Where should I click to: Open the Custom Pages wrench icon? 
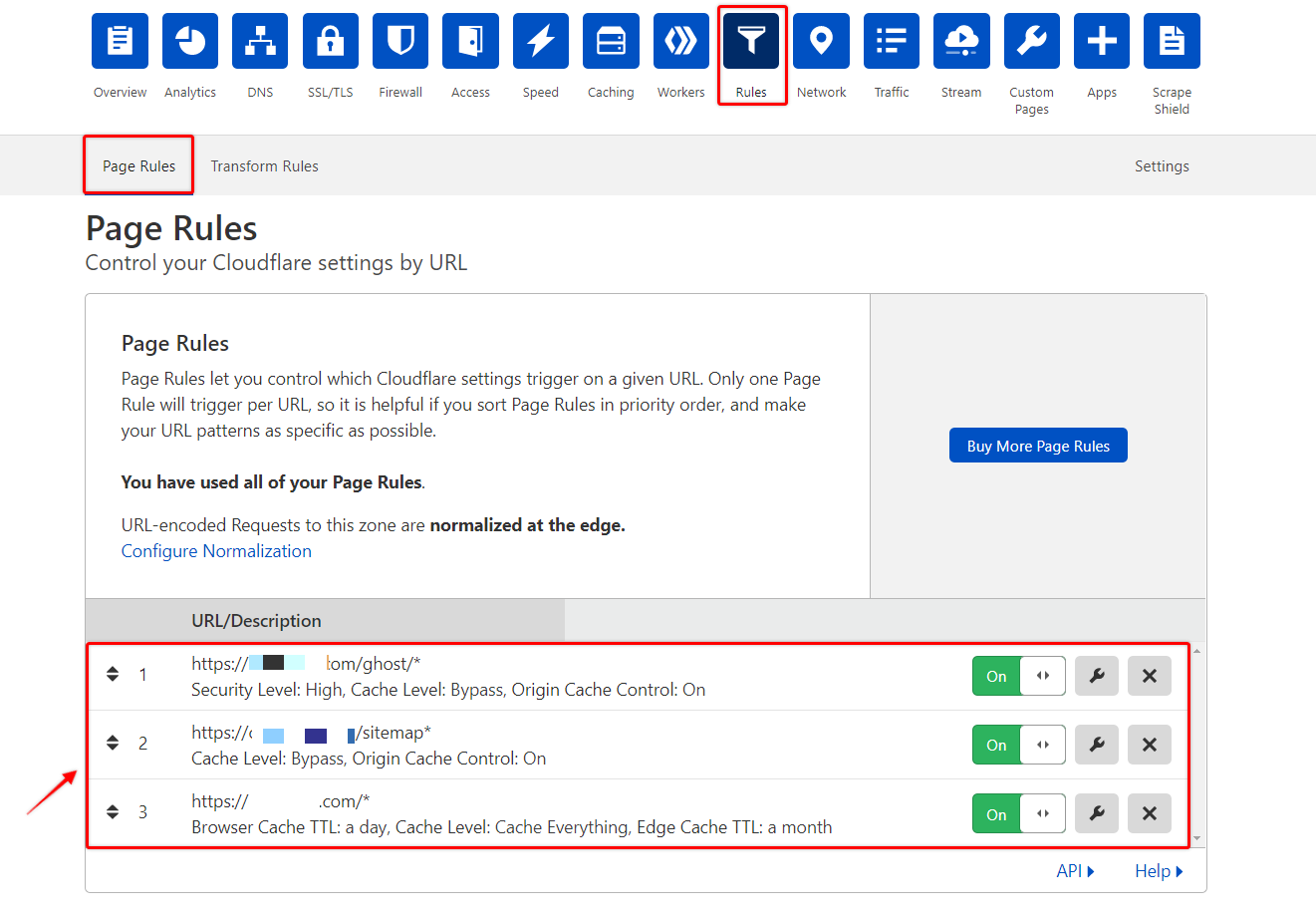(x=1032, y=41)
